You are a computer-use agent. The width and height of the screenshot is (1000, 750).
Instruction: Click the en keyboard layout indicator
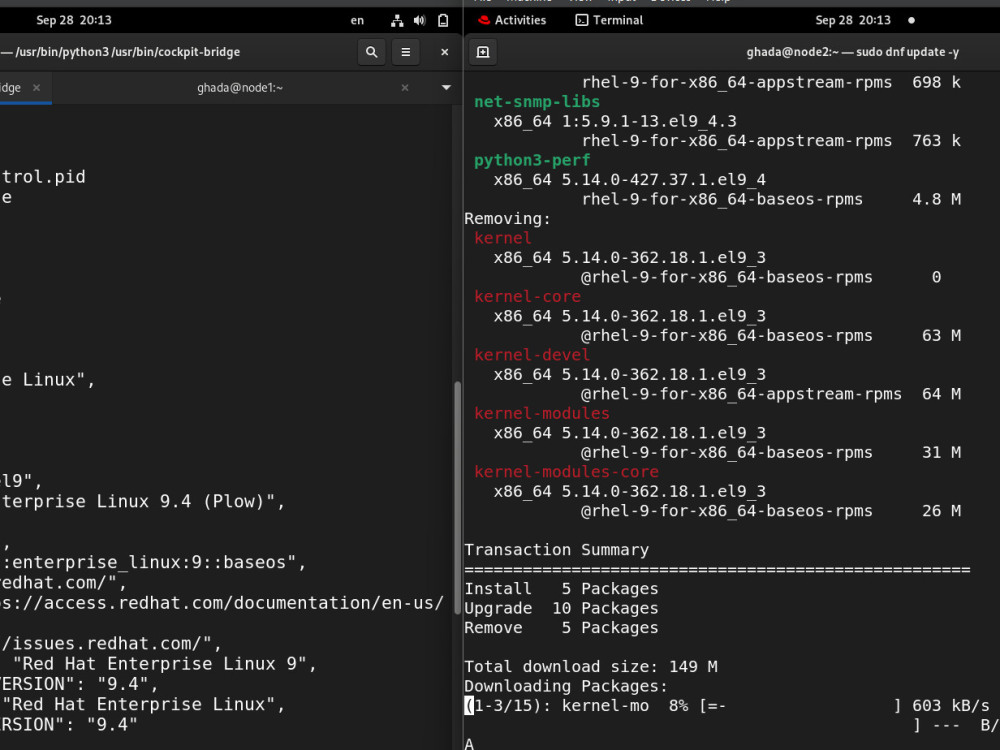pyautogui.click(x=357, y=19)
